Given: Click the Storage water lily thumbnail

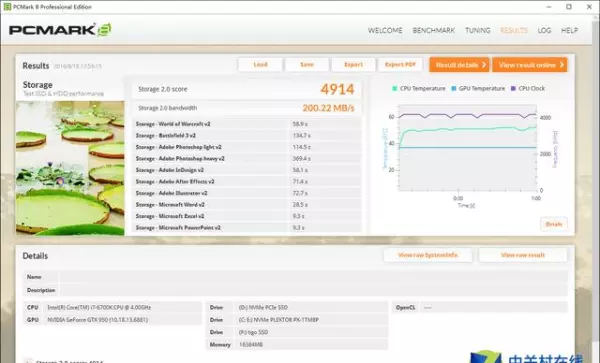Looking at the screenshot, I should coord(70,168).
